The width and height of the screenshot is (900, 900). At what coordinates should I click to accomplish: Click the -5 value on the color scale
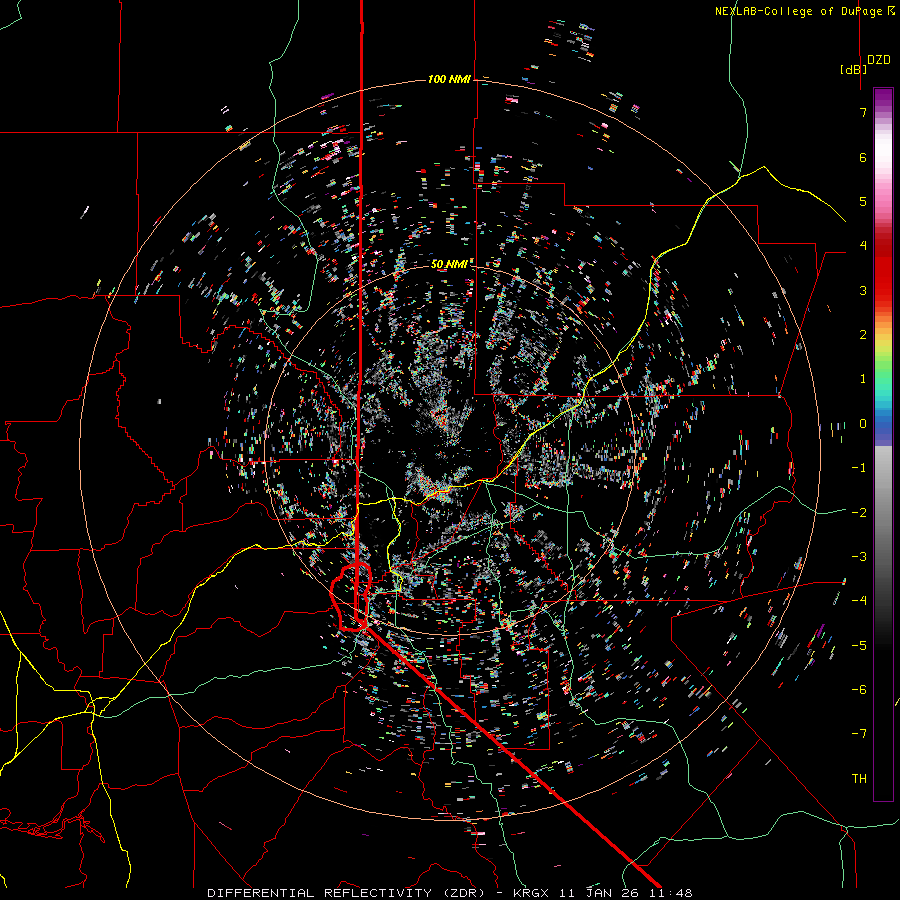pyautogui.click(x=859, y=645)
